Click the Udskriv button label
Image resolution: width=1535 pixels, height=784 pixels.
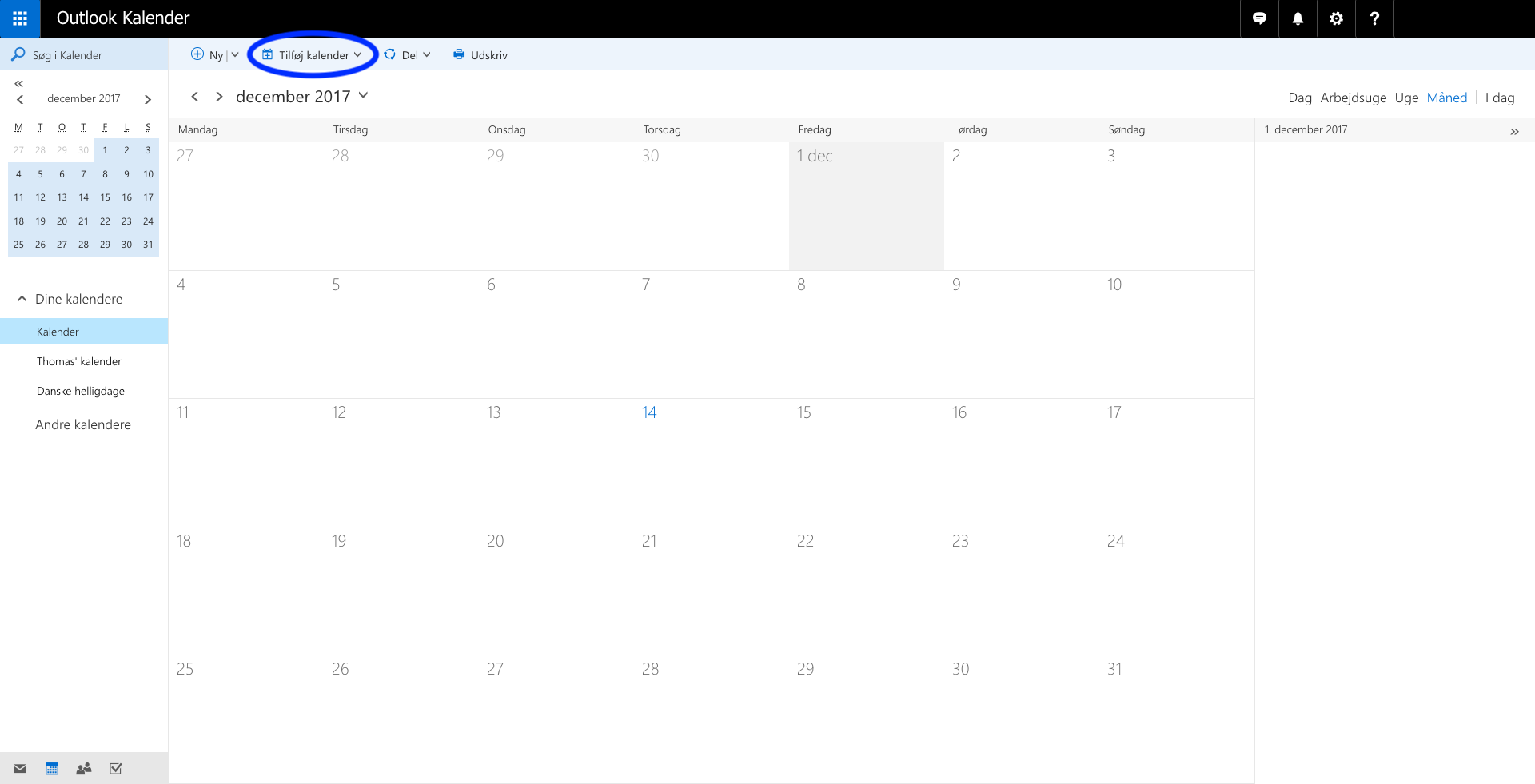pos(489,55)
